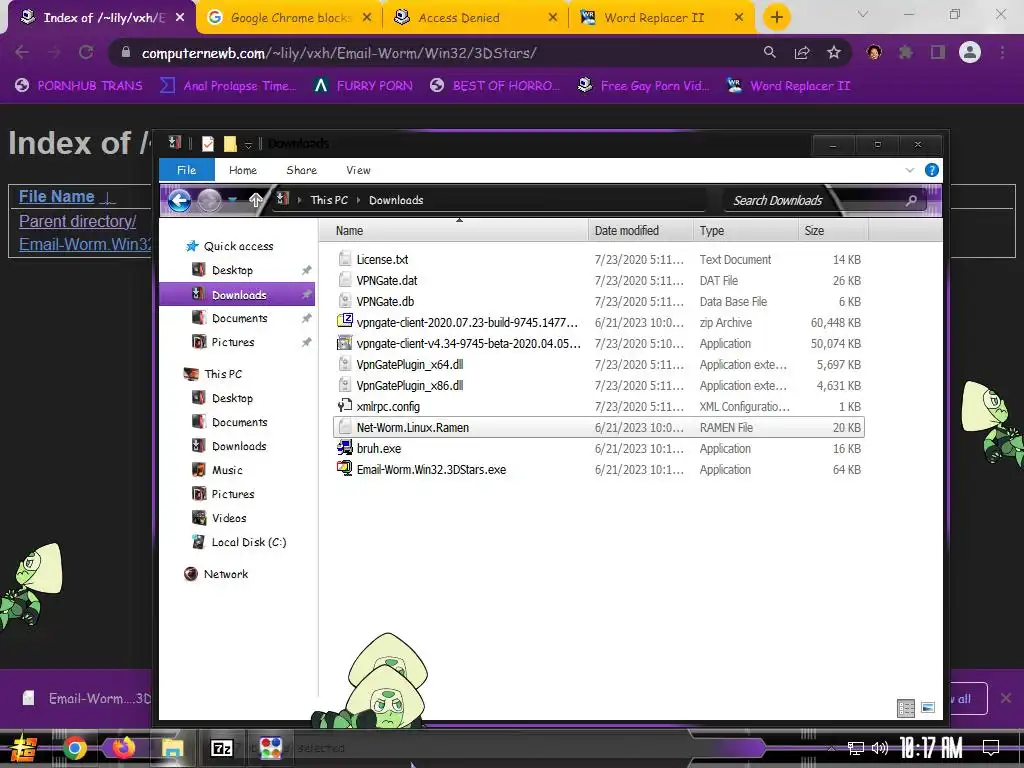Click the Explorer up-one-level arrow
Viewport: 1024px width, 768px height.
point(255,200)
